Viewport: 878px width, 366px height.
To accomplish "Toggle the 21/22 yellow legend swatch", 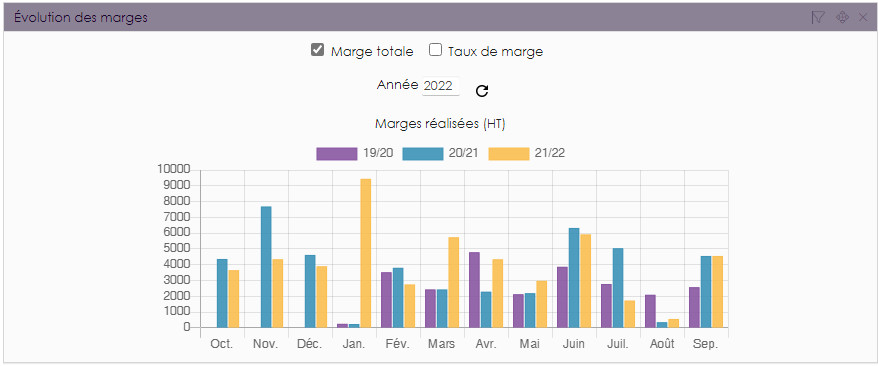I will (x=509, y=154).
